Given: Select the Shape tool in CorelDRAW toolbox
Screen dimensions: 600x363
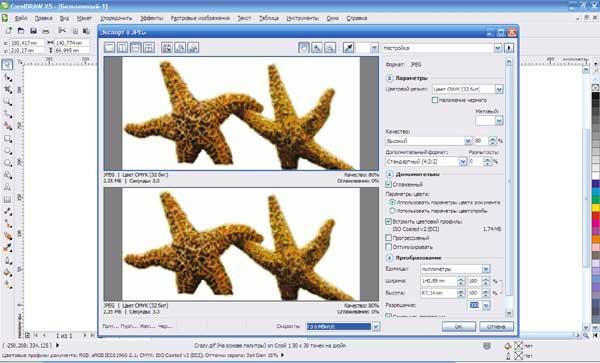Looking at the screenshot, I should click(x=8, y=78).
